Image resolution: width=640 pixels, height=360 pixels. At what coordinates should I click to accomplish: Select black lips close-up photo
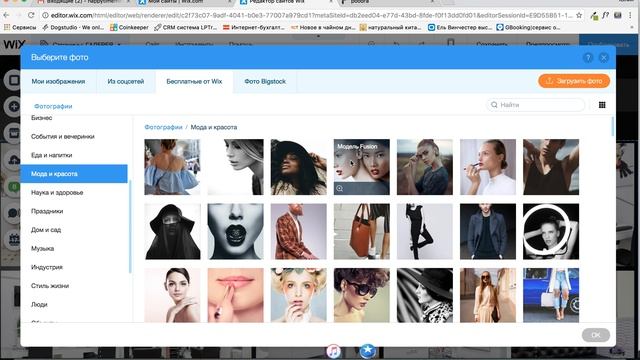tap(236, 231)
